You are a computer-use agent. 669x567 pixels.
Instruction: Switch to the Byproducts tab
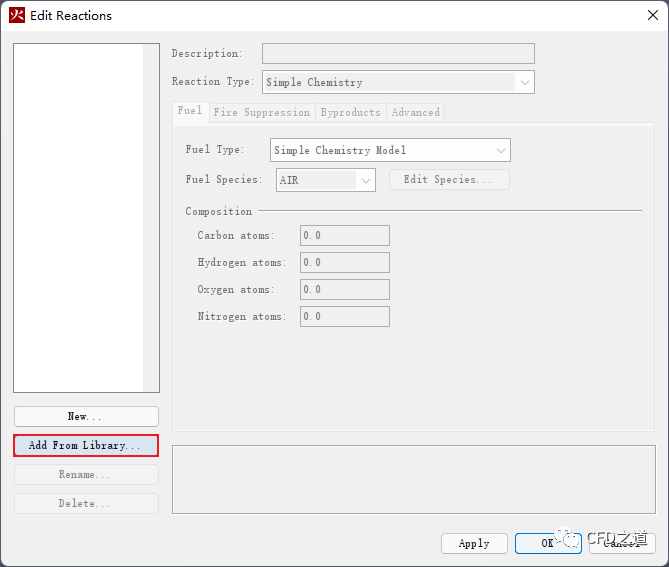(351, 113)
